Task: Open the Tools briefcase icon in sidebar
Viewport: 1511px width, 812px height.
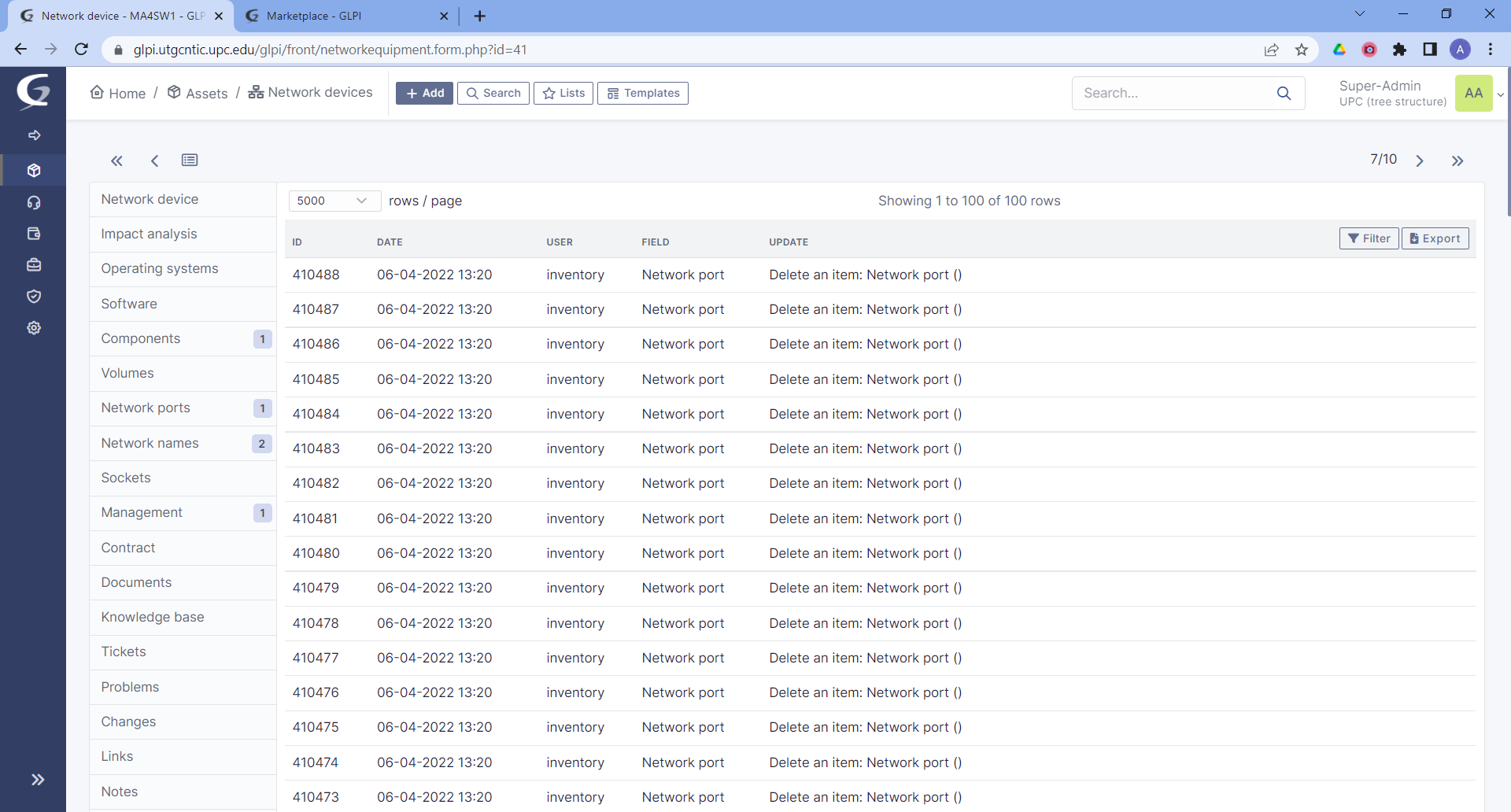Action: pyautogui.click(x=34, y=265)
